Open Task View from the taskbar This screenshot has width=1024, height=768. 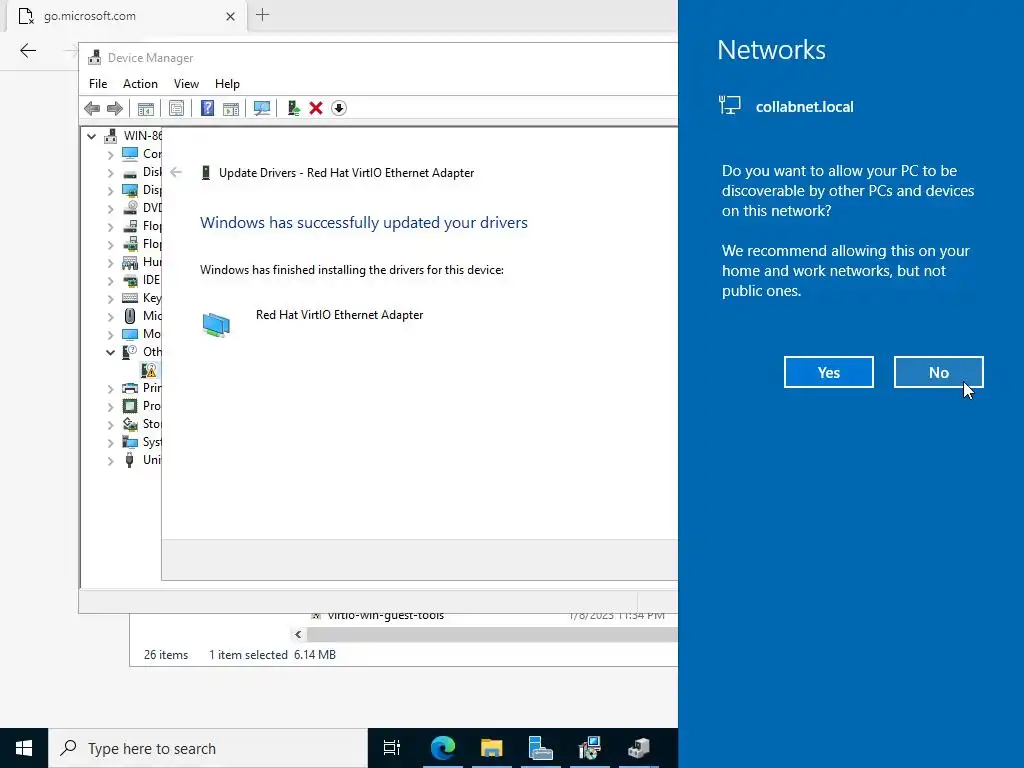tap(392, 748)
